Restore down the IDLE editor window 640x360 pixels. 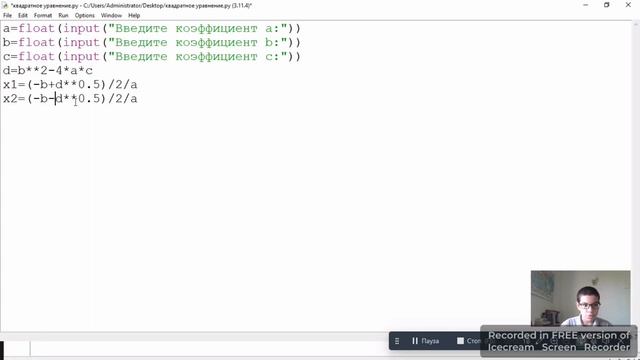607,5
